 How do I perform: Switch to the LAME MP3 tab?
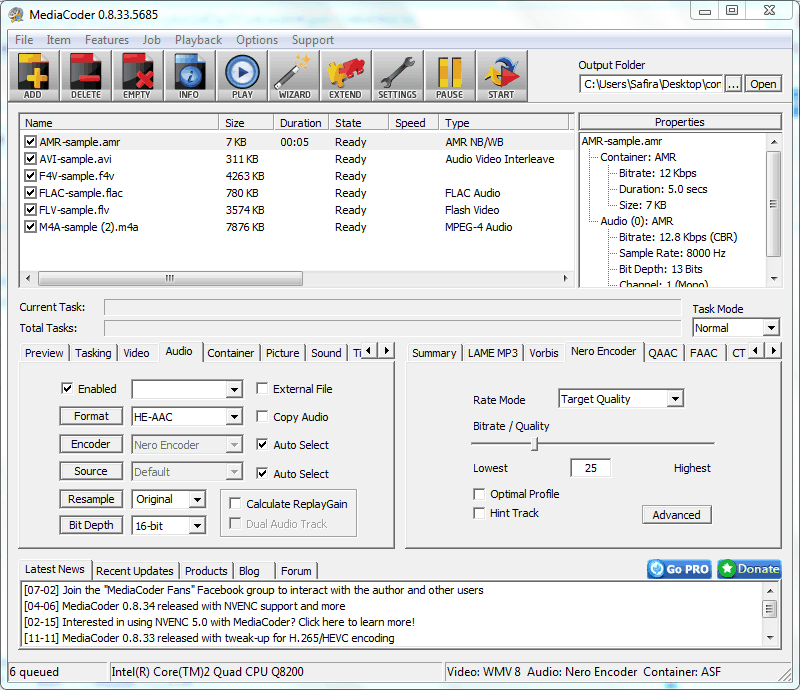click(492, 353)
